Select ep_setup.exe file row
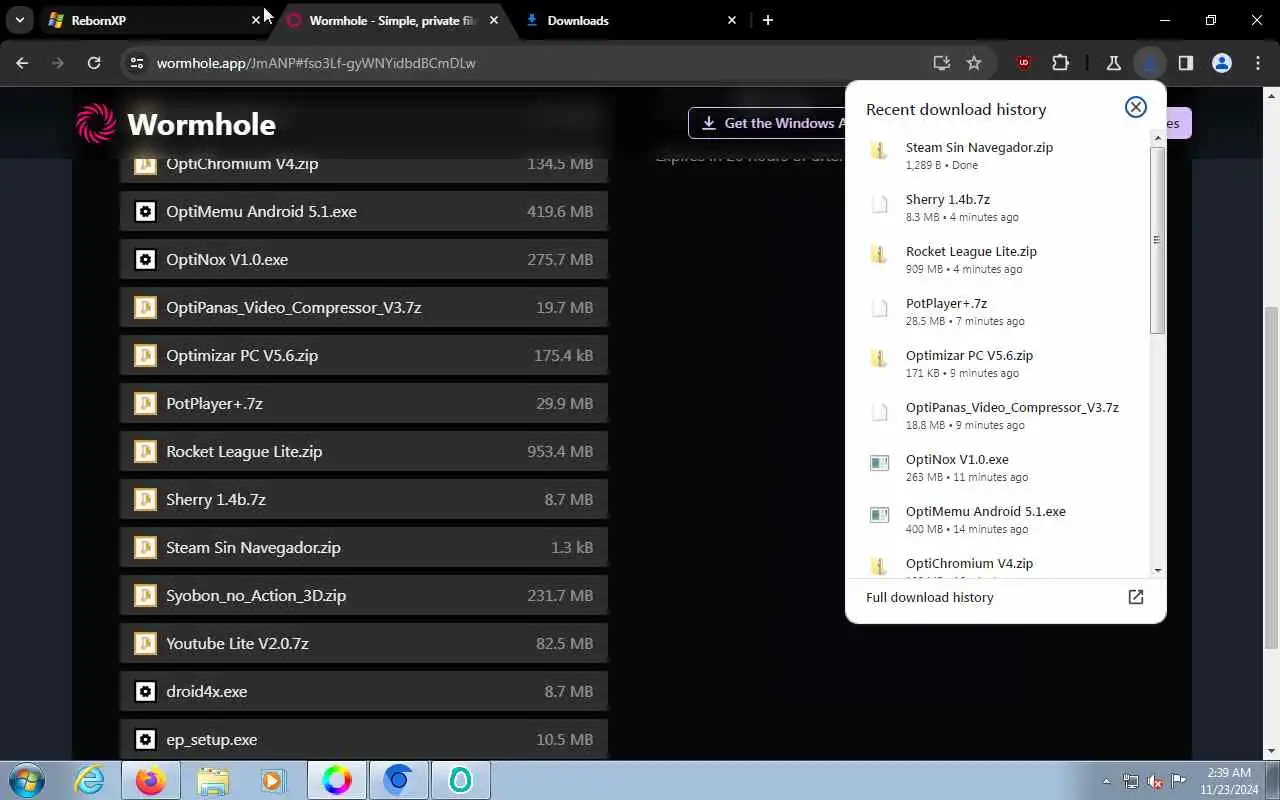 (364, 739)
